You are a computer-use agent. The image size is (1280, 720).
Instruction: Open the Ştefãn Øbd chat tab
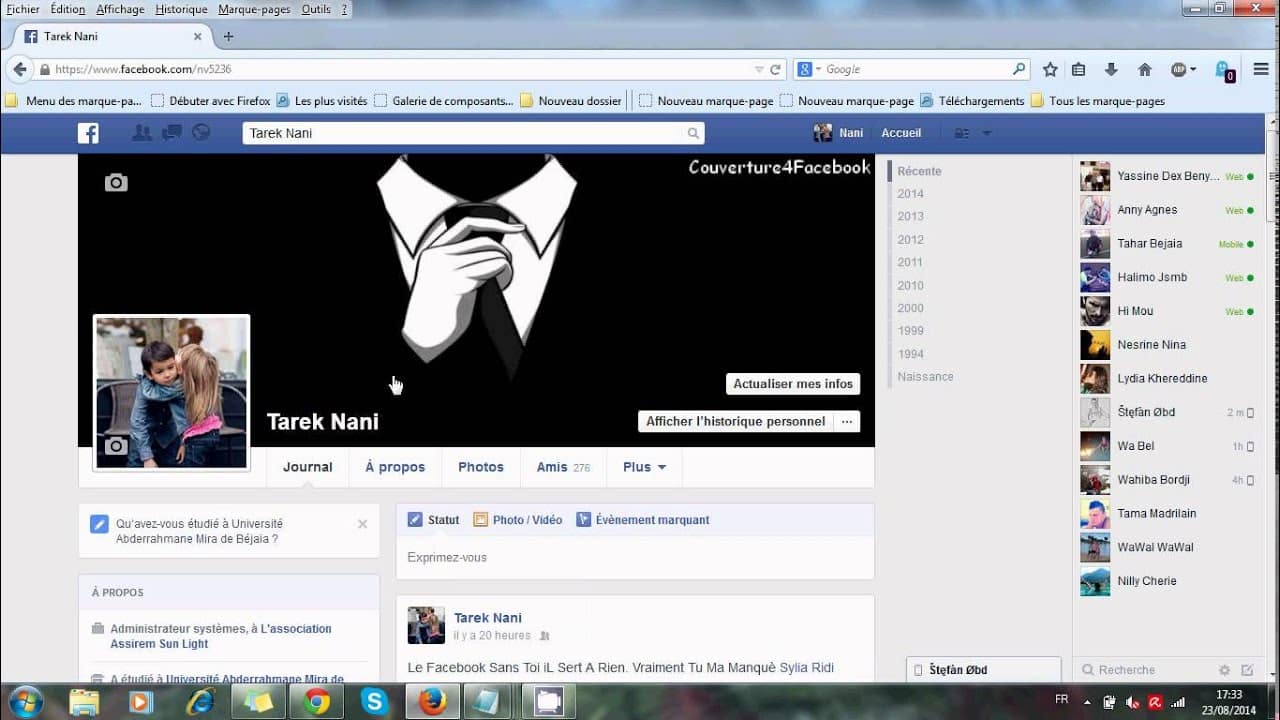tap(984, 670)
